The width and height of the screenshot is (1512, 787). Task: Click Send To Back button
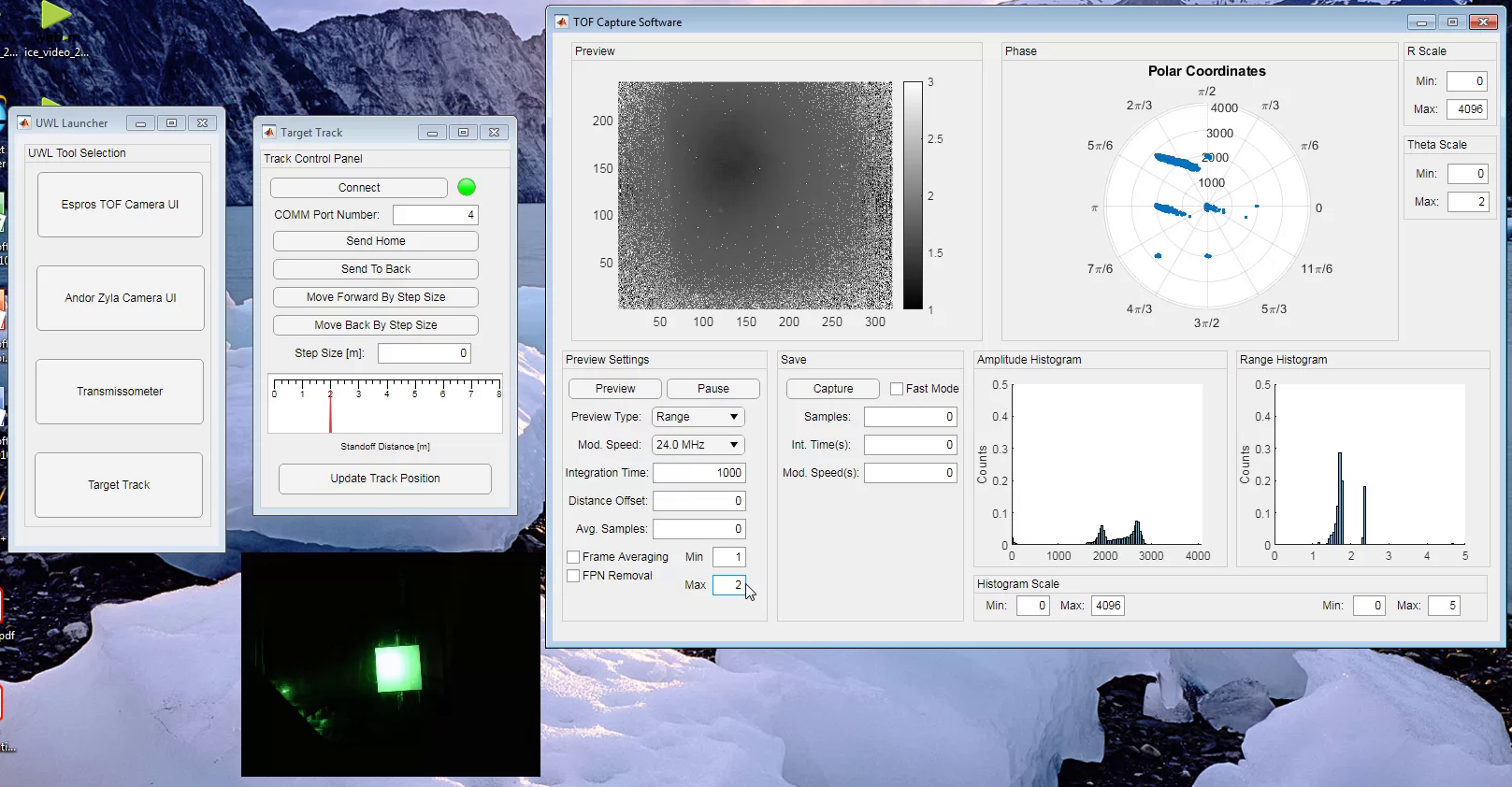[x=376, y=269]
